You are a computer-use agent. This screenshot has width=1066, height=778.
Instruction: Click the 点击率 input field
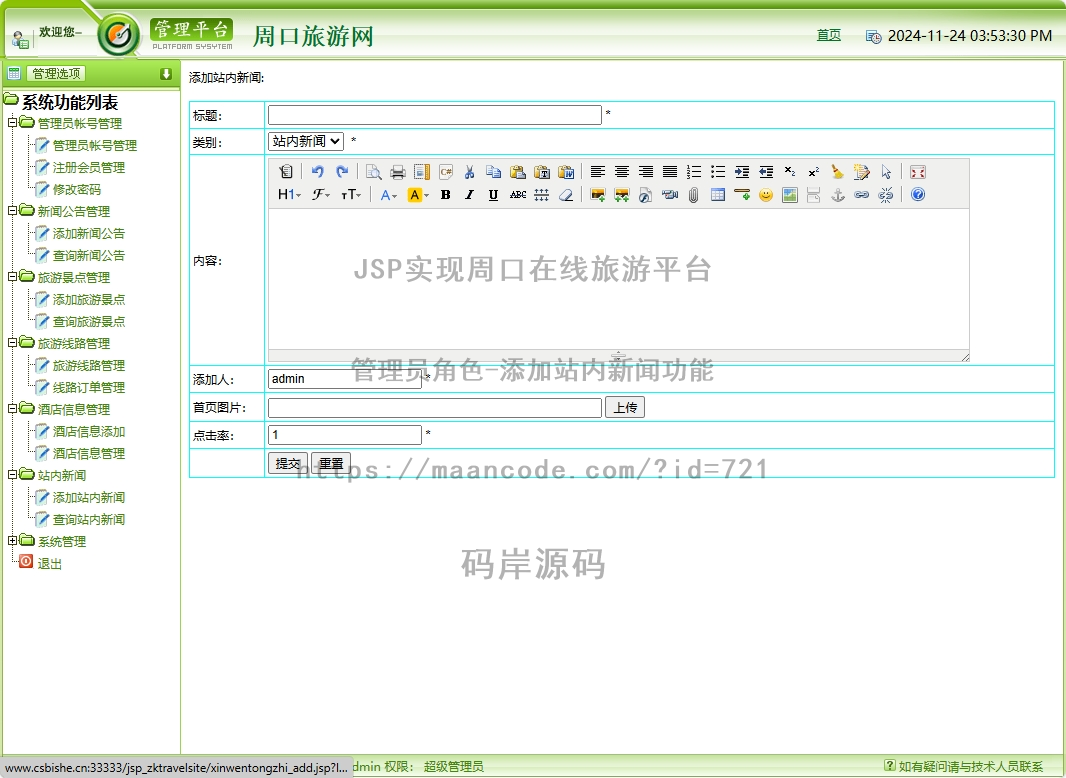pyautogui.click(x=345, y=435)
